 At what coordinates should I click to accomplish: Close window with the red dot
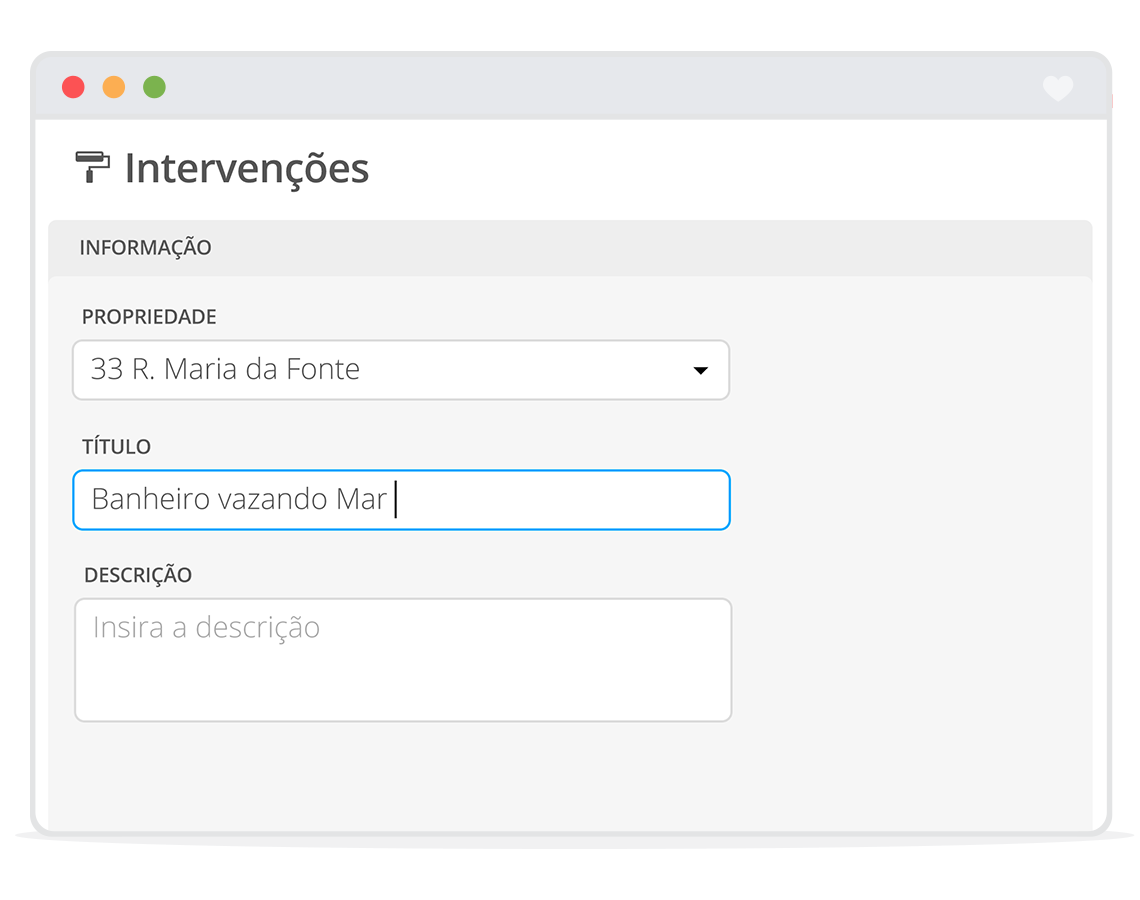pyautogui.click(x=73, y=87)
